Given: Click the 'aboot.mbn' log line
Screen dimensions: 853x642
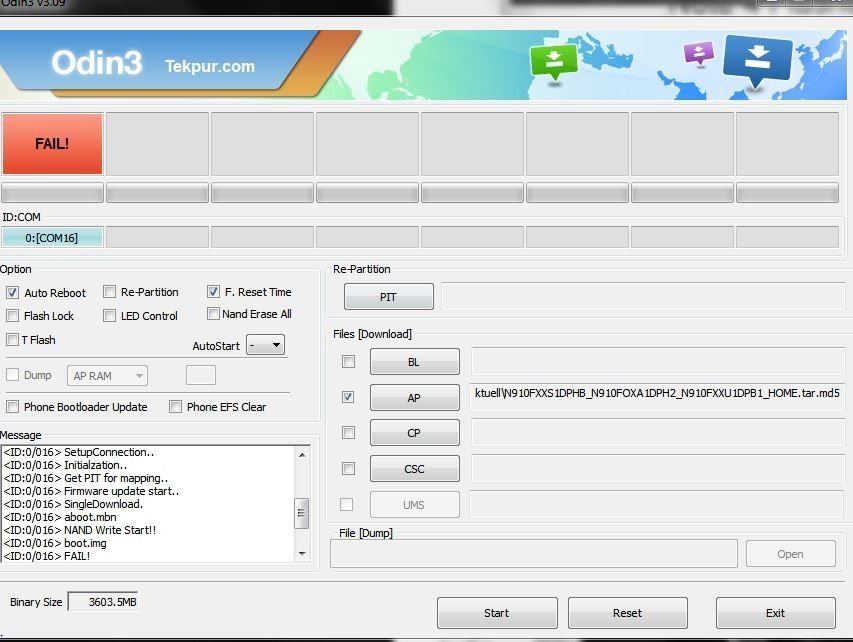Looking at the screenshot, I should click(60, 517).
